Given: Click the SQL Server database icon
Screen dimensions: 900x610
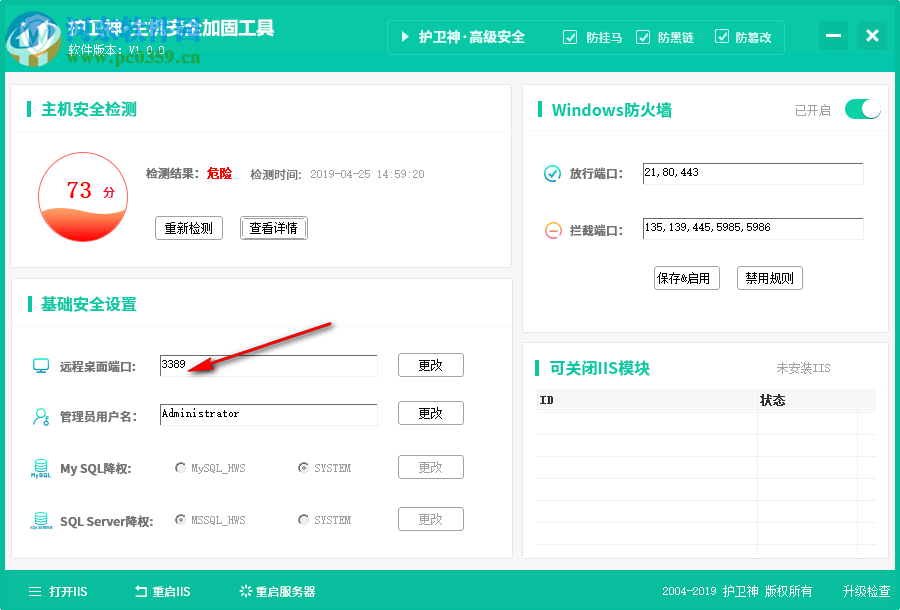Looking at the screenshot, I should [x=40, y=519].
